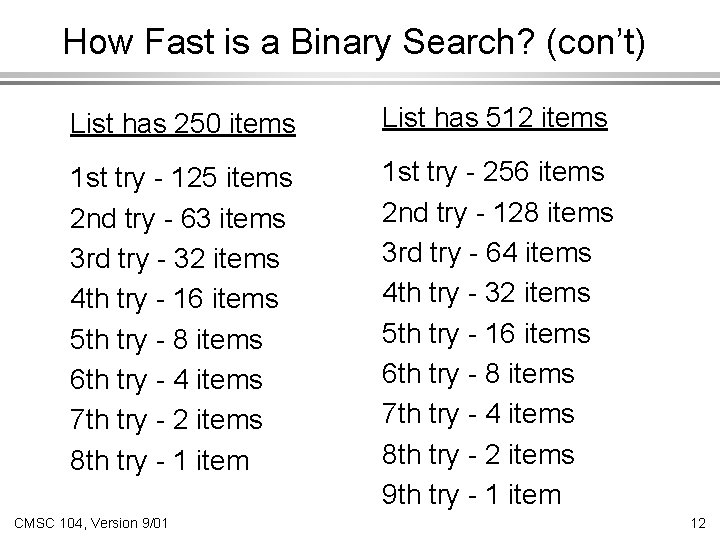Select the '3rd try - 32 items' line
The width and height of the screenshot is (720, 540).
point(174,258)
